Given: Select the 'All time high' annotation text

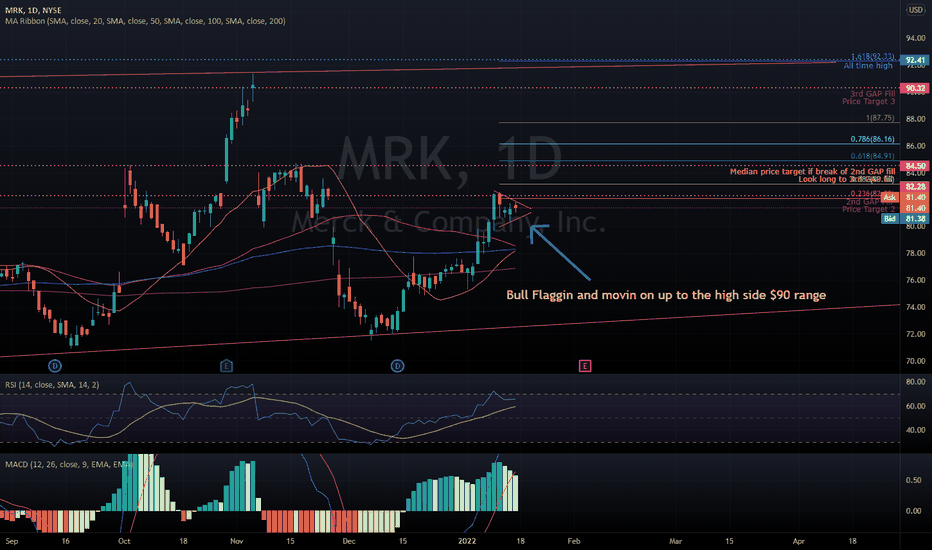Looking at the screenshot, I should (x=868, y=65).
